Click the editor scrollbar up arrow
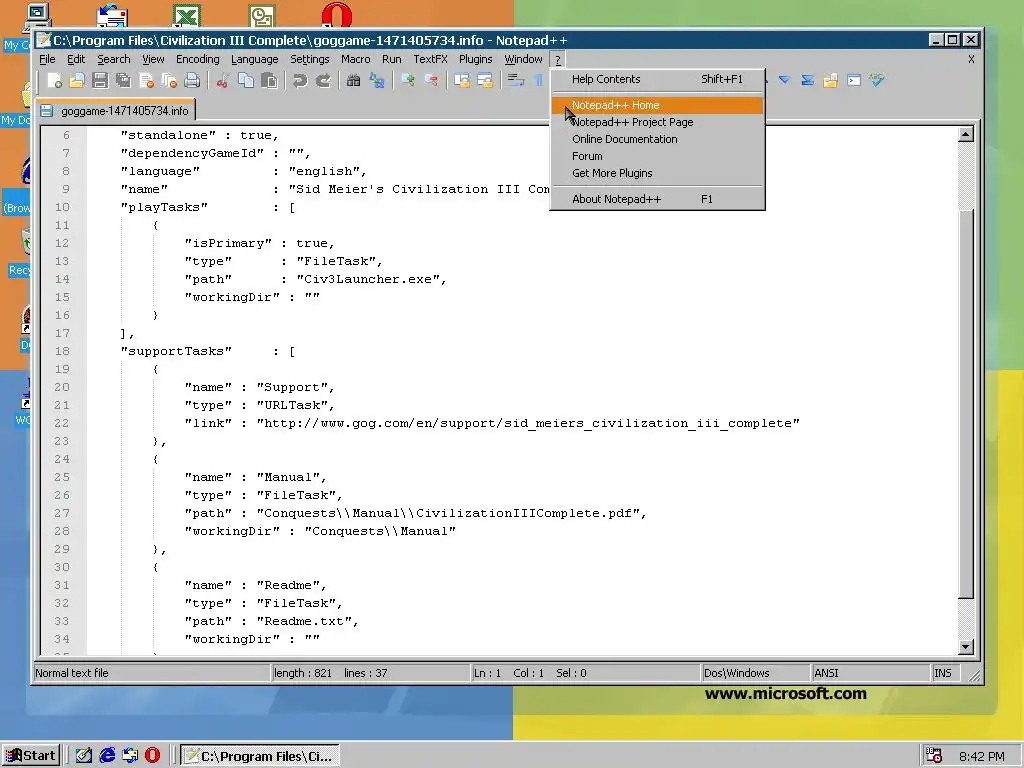The width and height of the screenshot is (1024, 768). [x=966, y=135]
